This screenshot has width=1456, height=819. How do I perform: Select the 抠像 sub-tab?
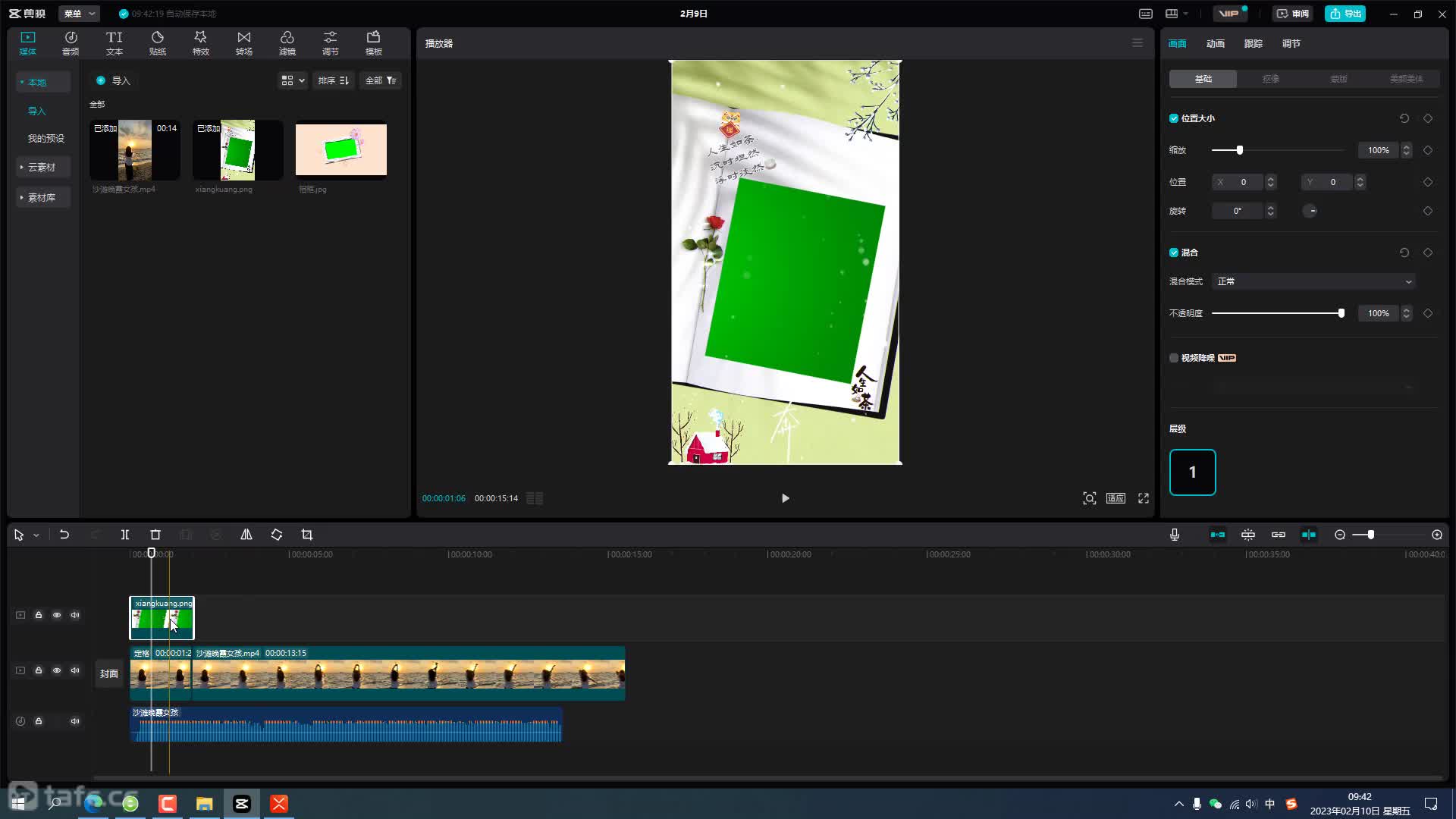point(1271,79)
